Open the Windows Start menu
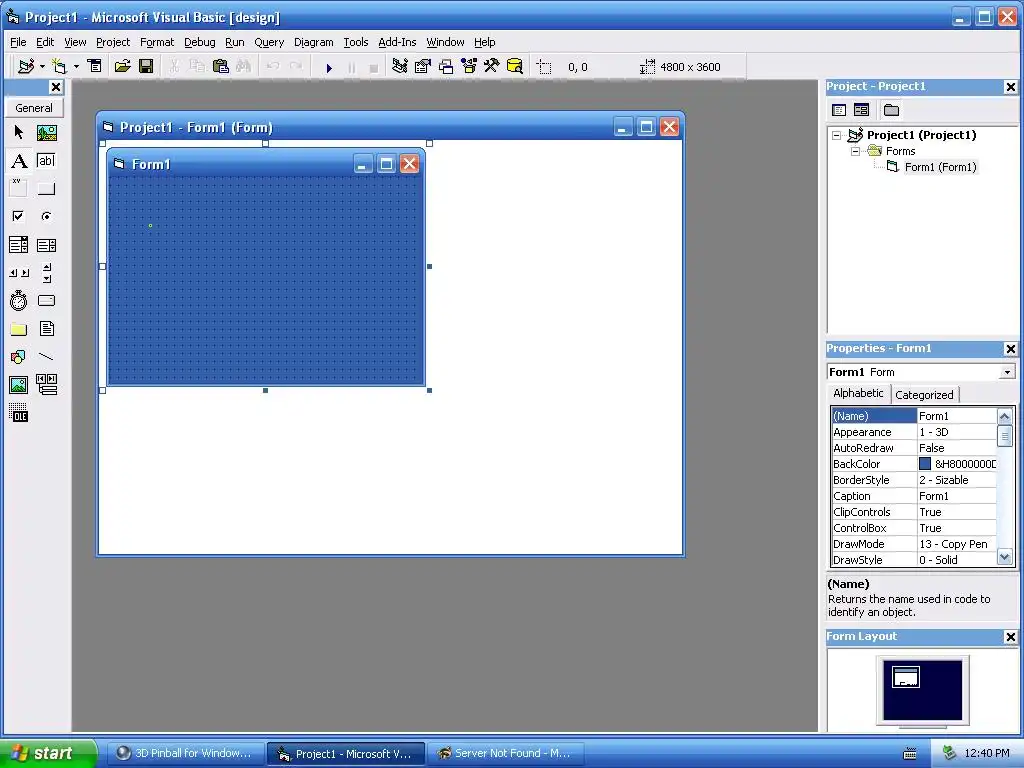Screen dimensions: 1024x768 [x=48, y=753]
